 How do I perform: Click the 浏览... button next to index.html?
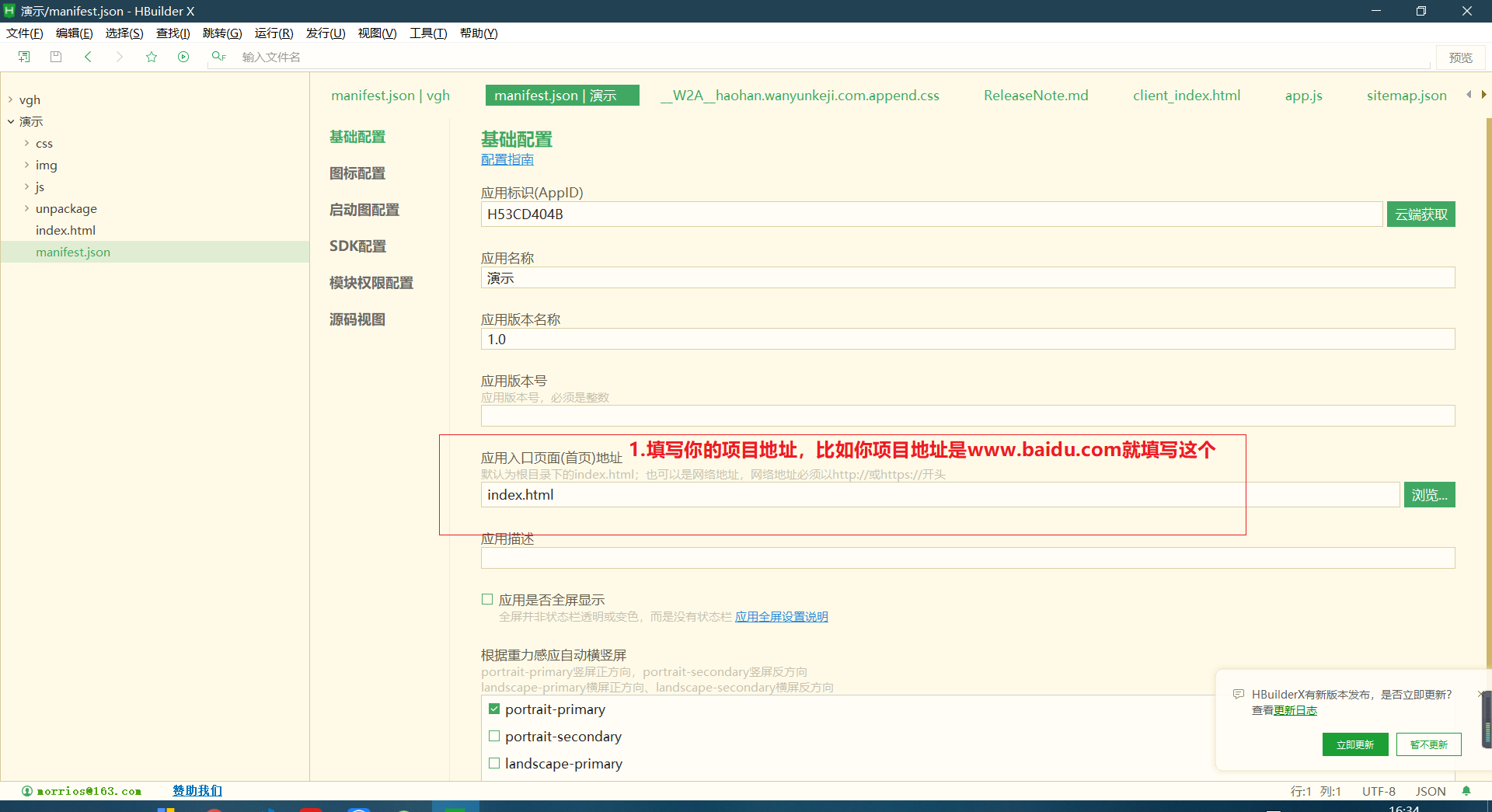point(1429,494)
